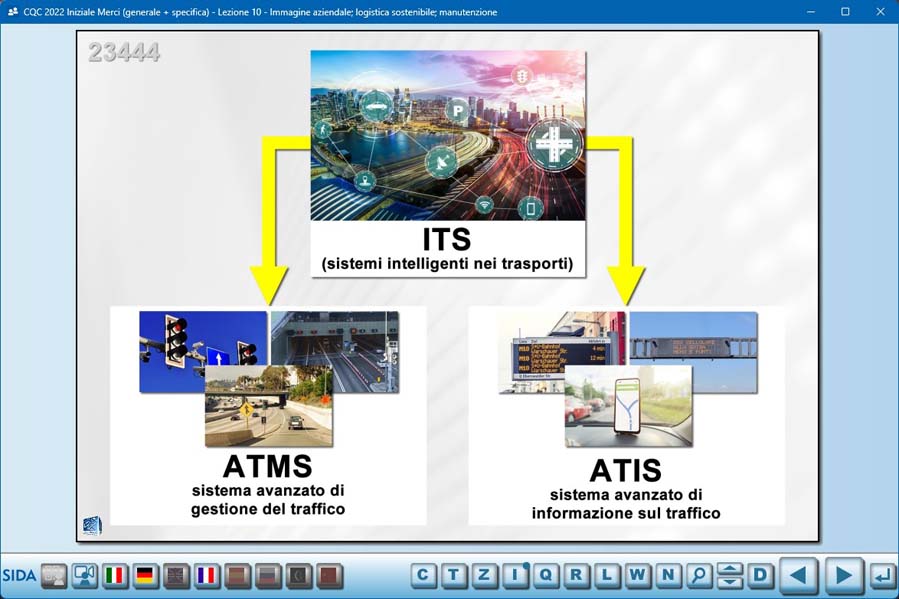Select the I toolbar button
Screen dimensions: 899x599
[x=516, y=575]
